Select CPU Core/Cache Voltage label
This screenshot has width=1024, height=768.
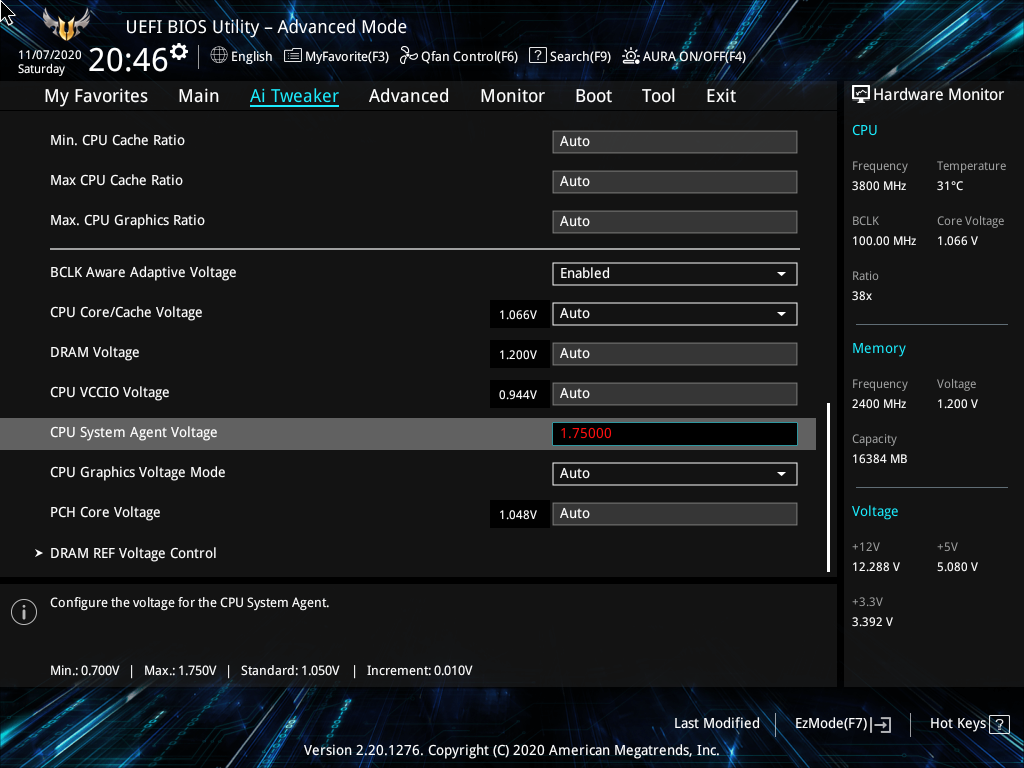(126, 312)
